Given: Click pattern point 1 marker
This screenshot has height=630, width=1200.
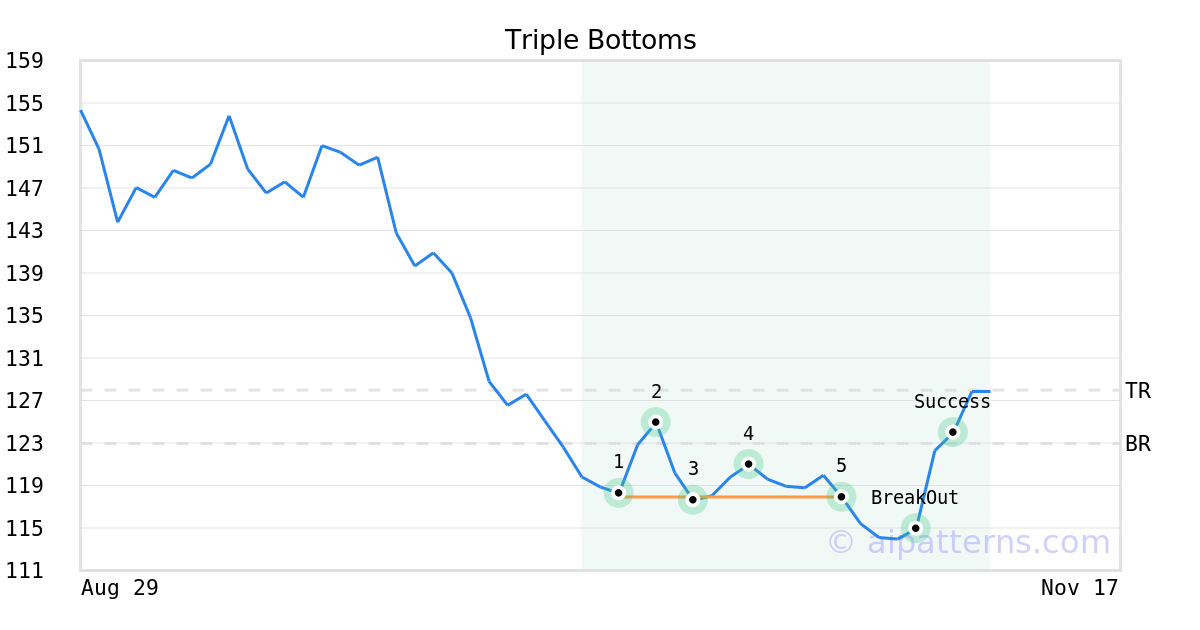Looking at the screenshot, I should pos(618,492).
